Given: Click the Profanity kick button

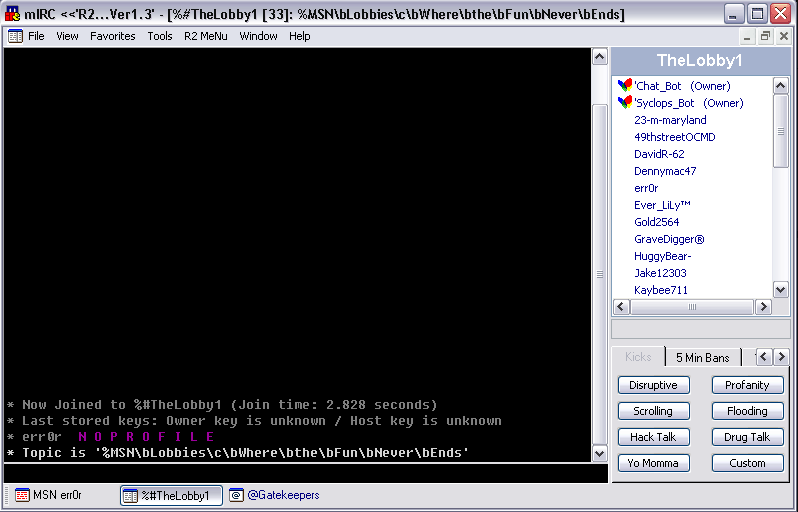Looking at the screenshot, I should coord(747,385).
